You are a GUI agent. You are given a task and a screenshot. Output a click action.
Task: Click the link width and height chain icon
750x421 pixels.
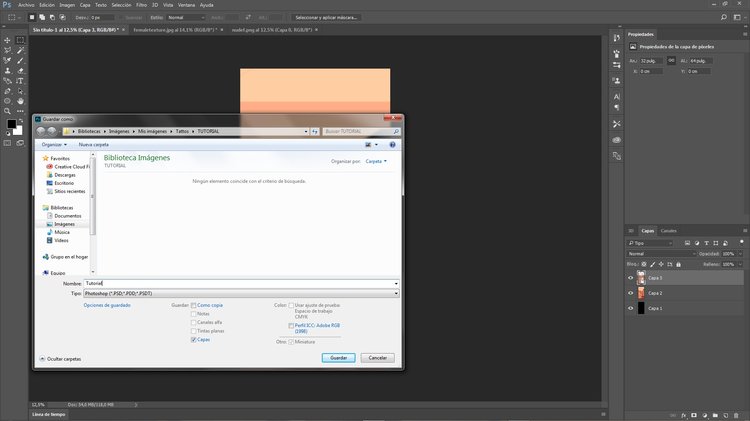coord(671,61)
